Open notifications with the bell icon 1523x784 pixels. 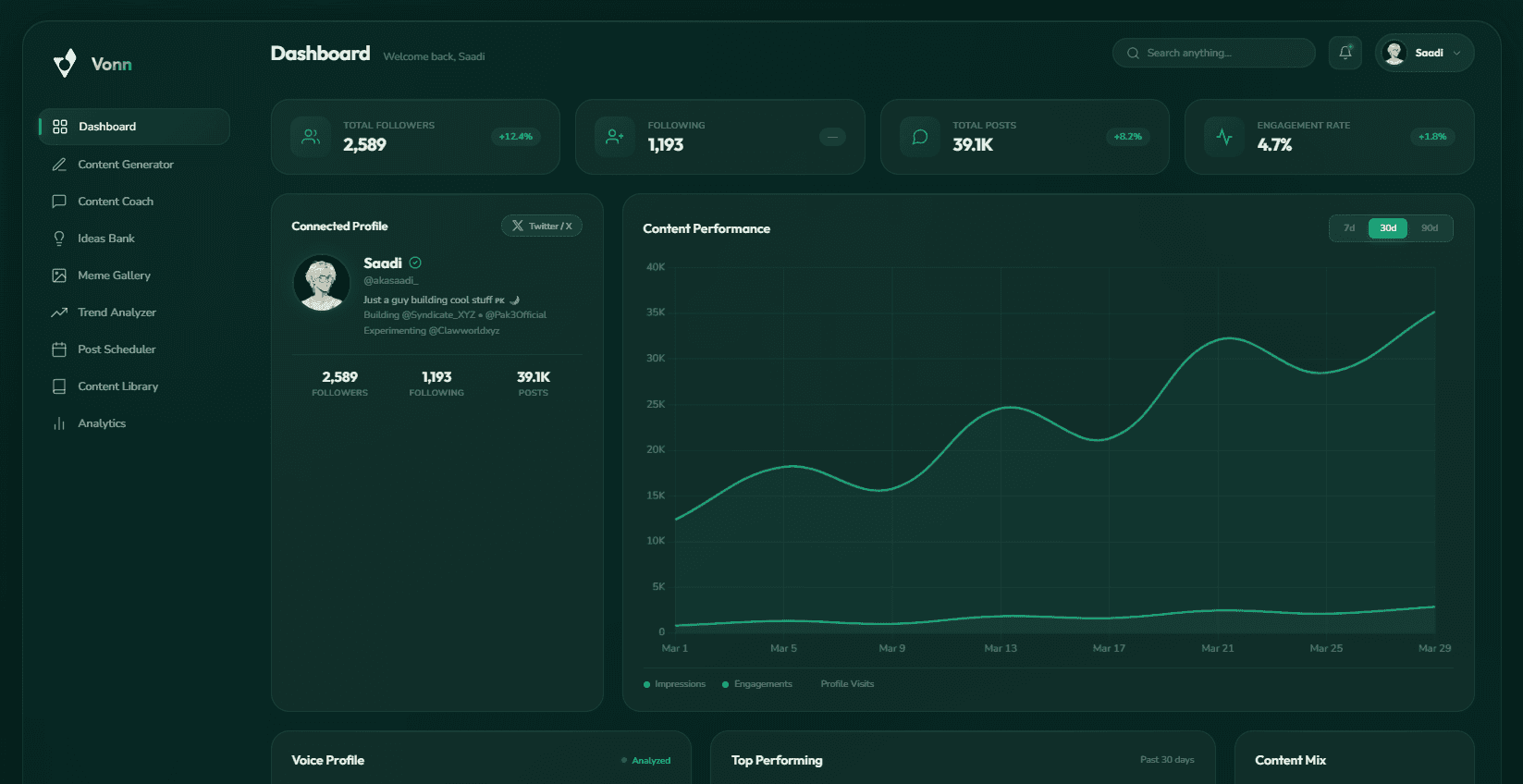[1345, 53]
